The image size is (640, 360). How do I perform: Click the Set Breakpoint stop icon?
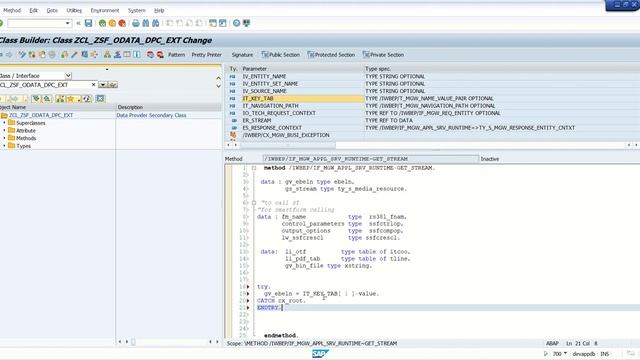click(151, 54)
